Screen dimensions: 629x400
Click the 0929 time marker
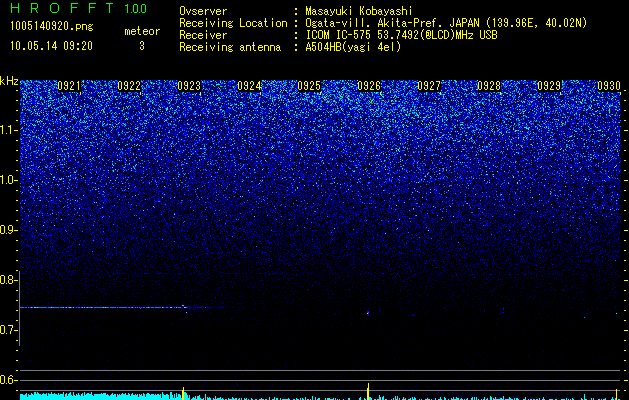click(x=549, y=86)
